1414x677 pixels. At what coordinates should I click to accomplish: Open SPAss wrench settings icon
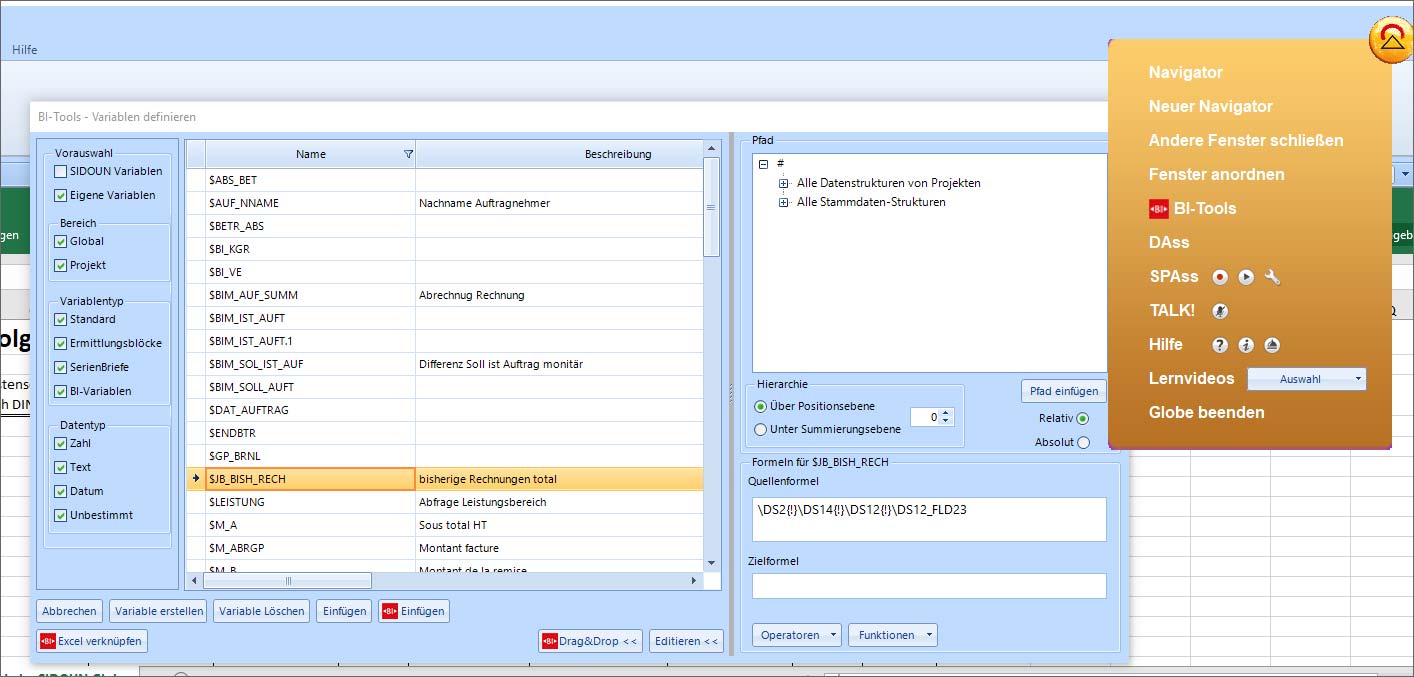[x=1272, y=277]
